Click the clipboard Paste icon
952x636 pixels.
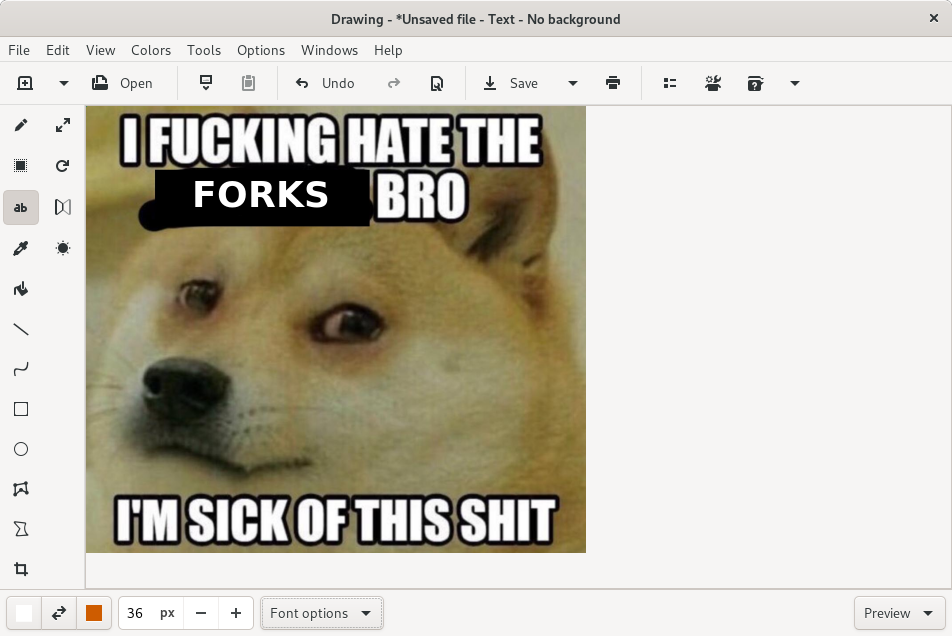pos(248,83)
